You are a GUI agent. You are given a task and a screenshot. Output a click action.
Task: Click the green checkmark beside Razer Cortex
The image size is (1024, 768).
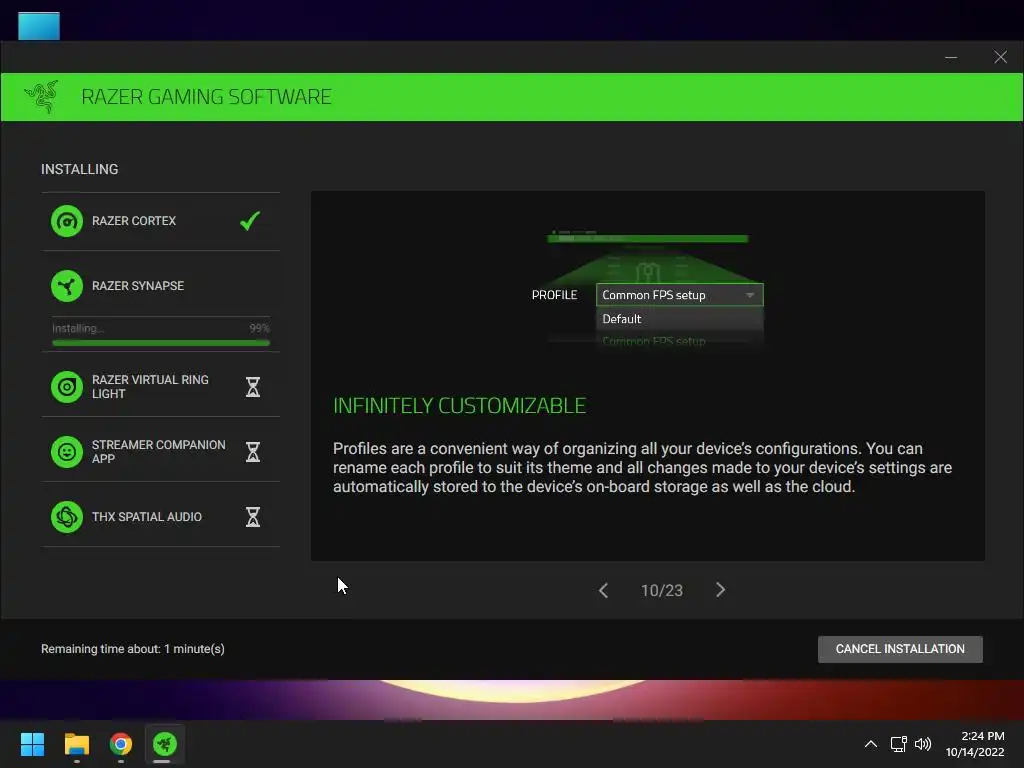click(x=250, y=221)
